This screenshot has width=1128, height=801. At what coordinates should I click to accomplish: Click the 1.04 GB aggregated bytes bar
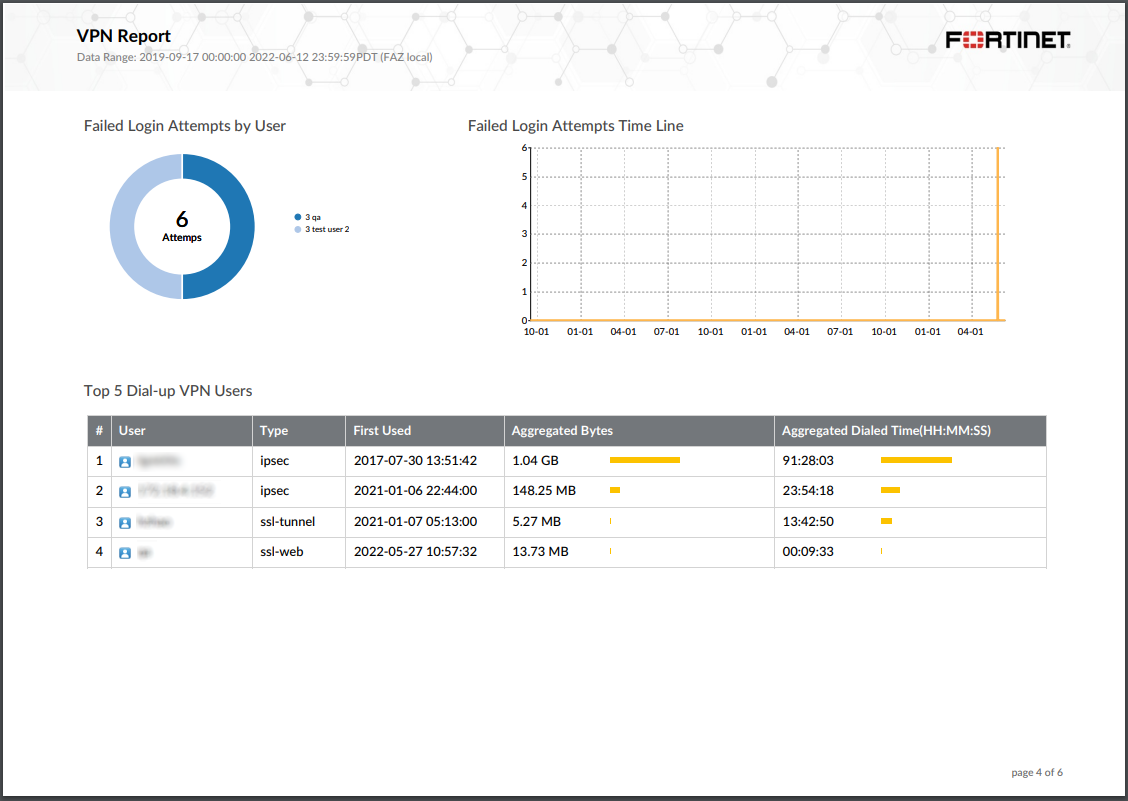point(645,460)
